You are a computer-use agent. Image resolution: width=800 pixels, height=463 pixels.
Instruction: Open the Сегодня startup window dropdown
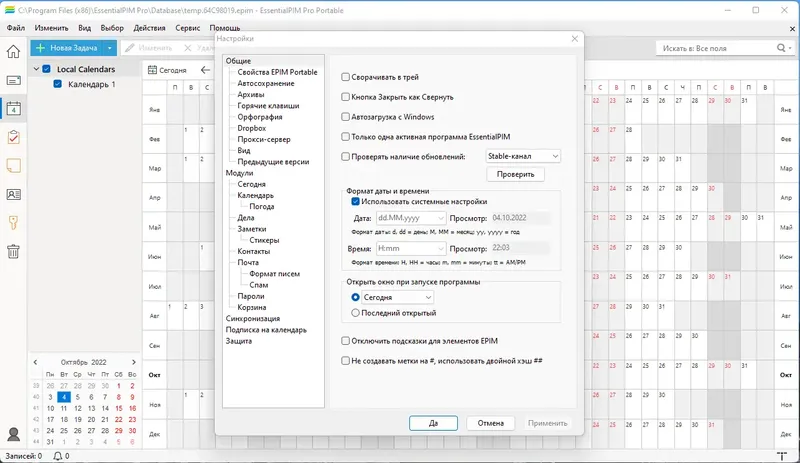(397, 297)
